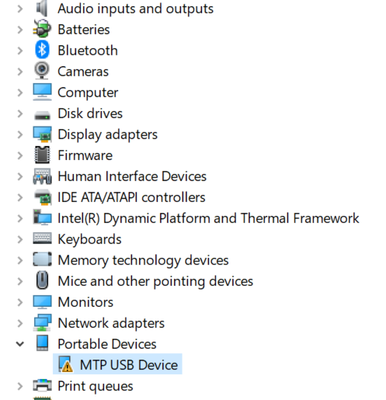Click the Human Interface Devices icon
Image resolution: width=386 pixels, height=400 pixels.
(x=42, y=176)
